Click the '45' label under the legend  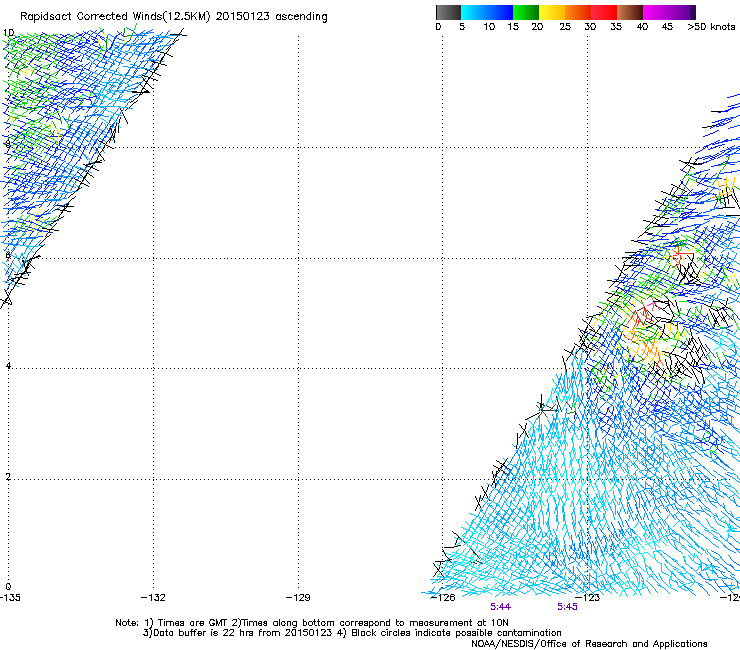(x=667, y=27)
